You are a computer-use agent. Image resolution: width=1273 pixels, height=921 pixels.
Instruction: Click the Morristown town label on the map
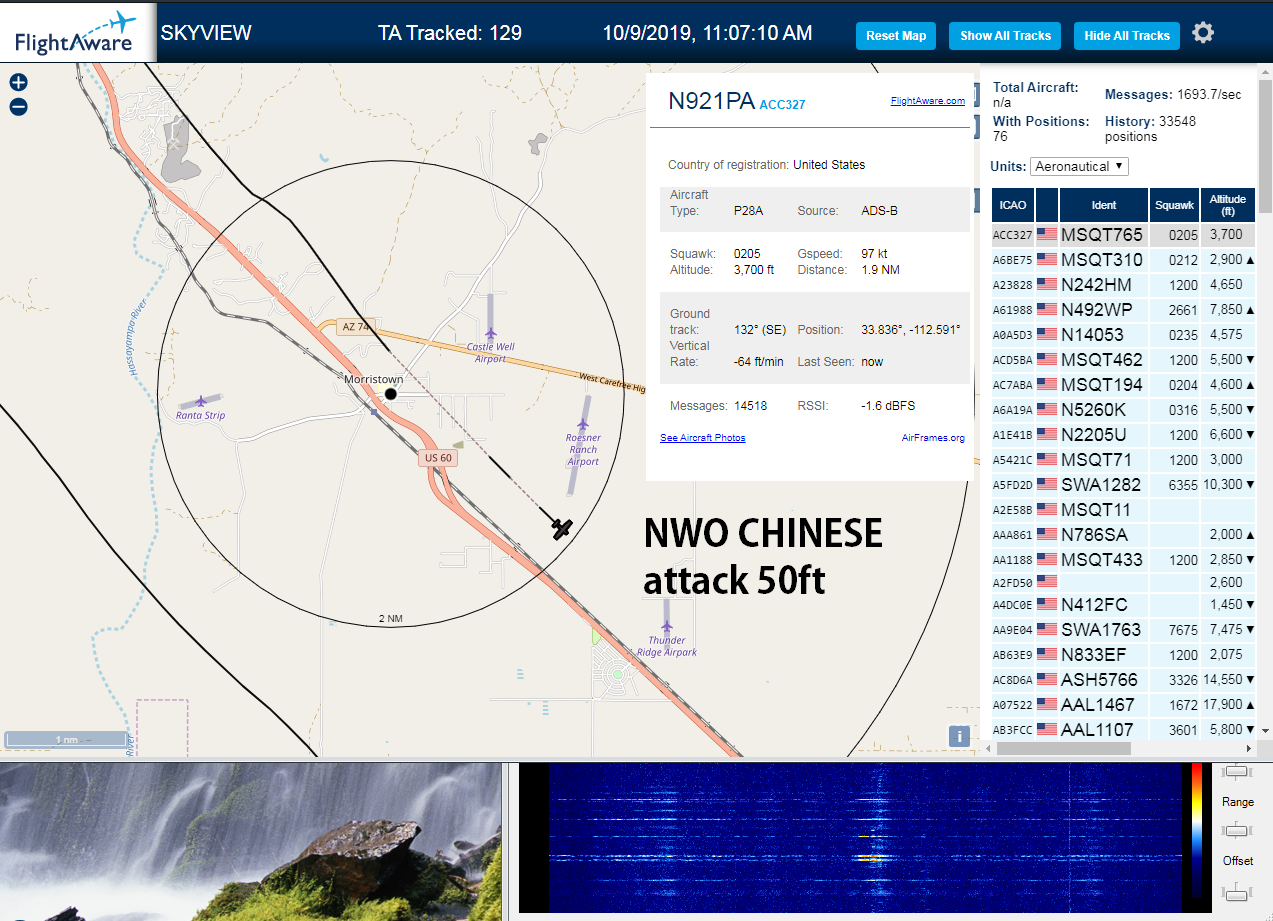(x=373, y=380)
